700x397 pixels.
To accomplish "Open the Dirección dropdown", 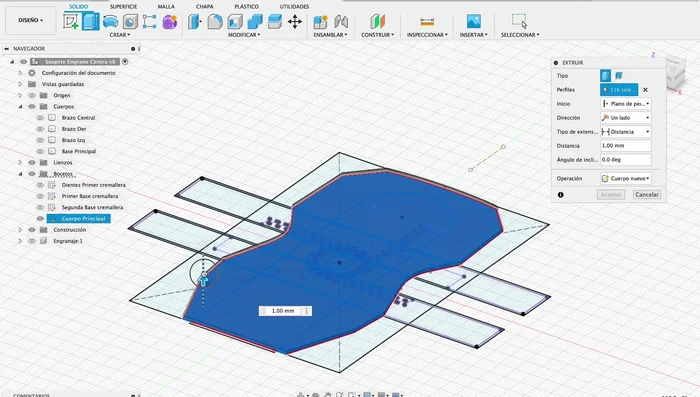I will [x=625, y=117].
